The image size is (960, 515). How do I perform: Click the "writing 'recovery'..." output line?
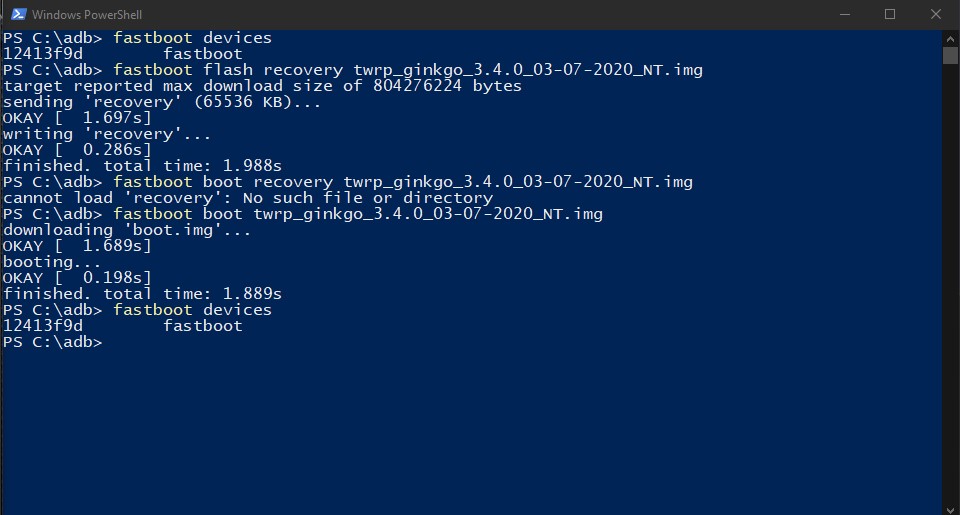pyautogui.click(x=107, y=134)
